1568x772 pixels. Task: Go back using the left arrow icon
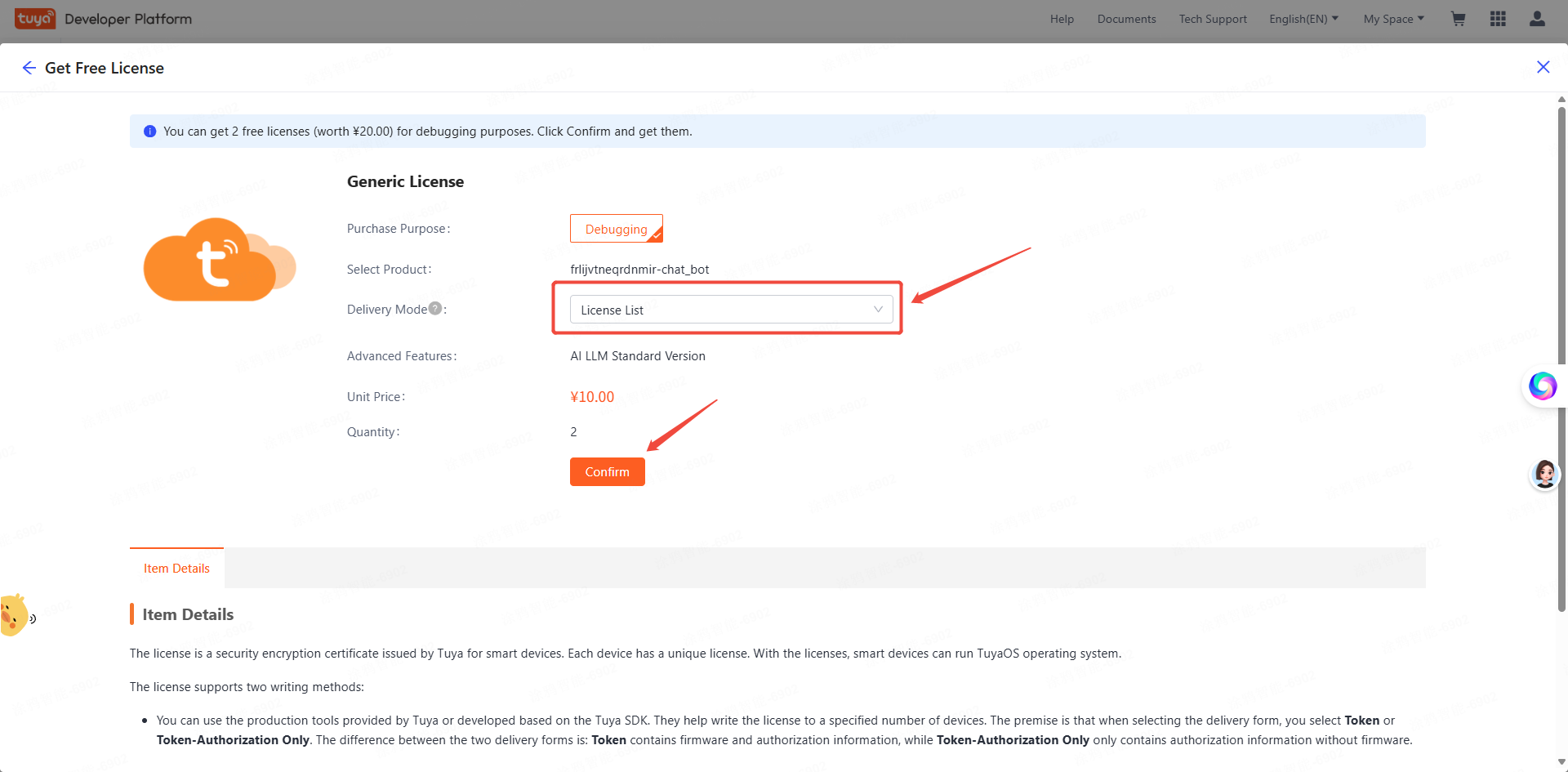(29, 68)
